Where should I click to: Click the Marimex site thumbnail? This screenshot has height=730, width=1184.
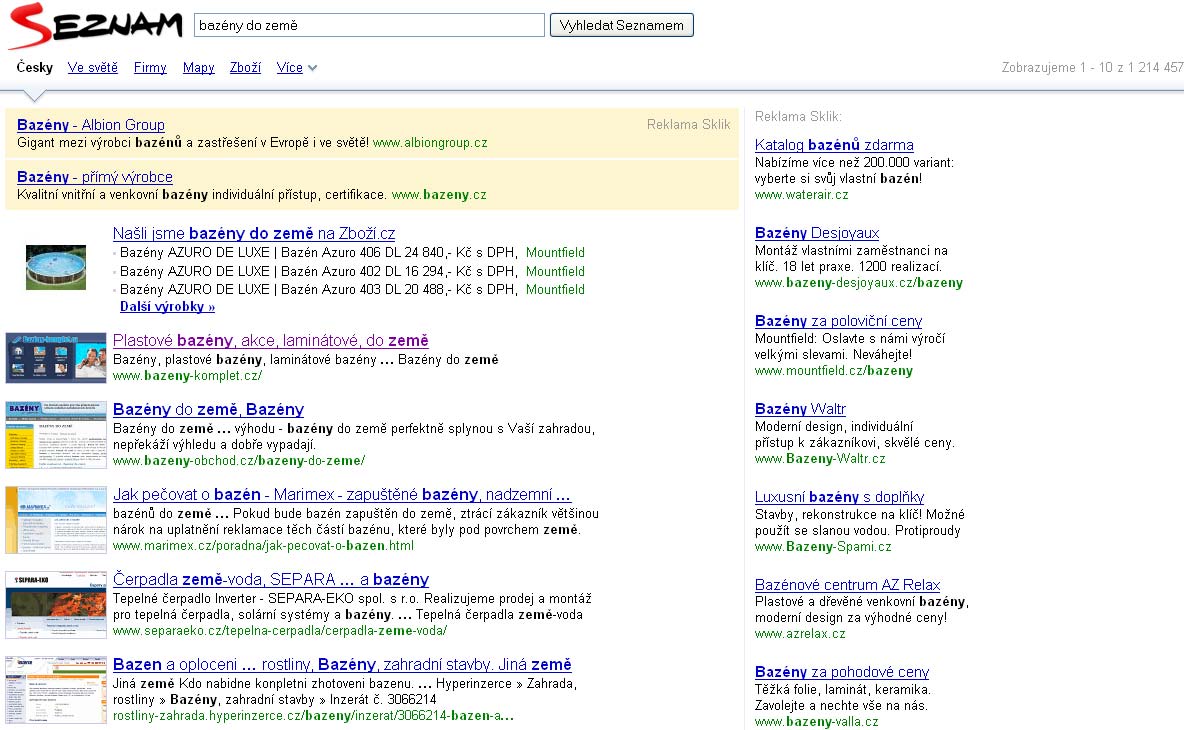56,520
